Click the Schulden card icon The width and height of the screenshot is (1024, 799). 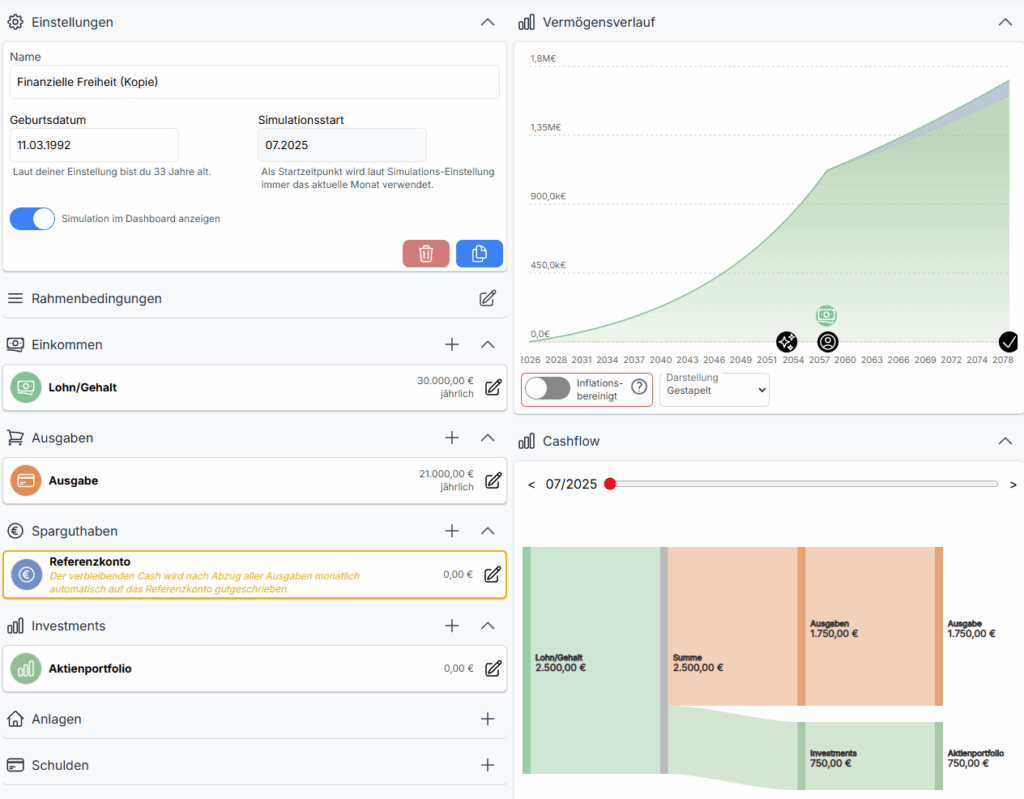click(x=15, y=765)
